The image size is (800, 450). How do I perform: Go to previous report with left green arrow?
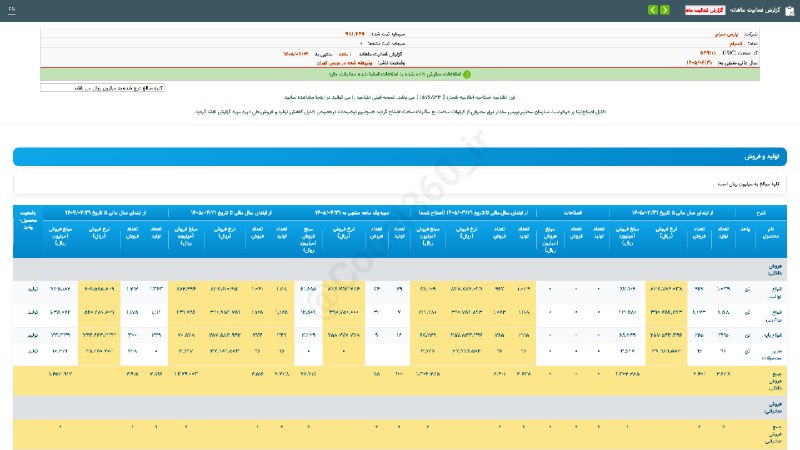pos(653,10)
